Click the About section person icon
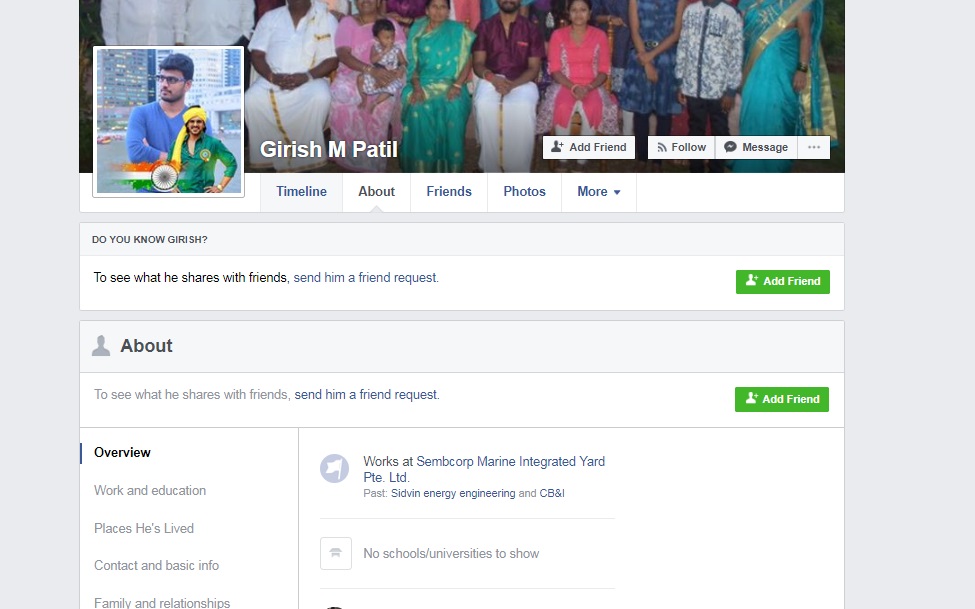This screenshot has height=609, width=975. [x=101, y=345]
